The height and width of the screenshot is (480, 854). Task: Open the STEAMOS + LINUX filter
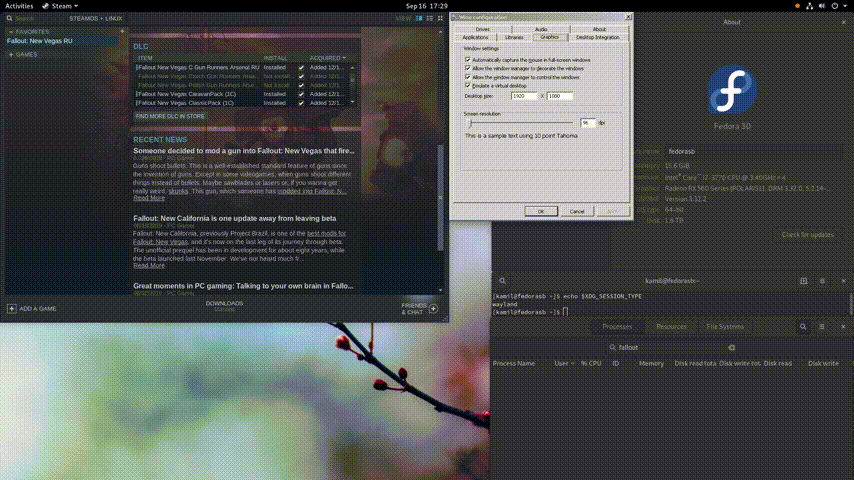[95, 19]
